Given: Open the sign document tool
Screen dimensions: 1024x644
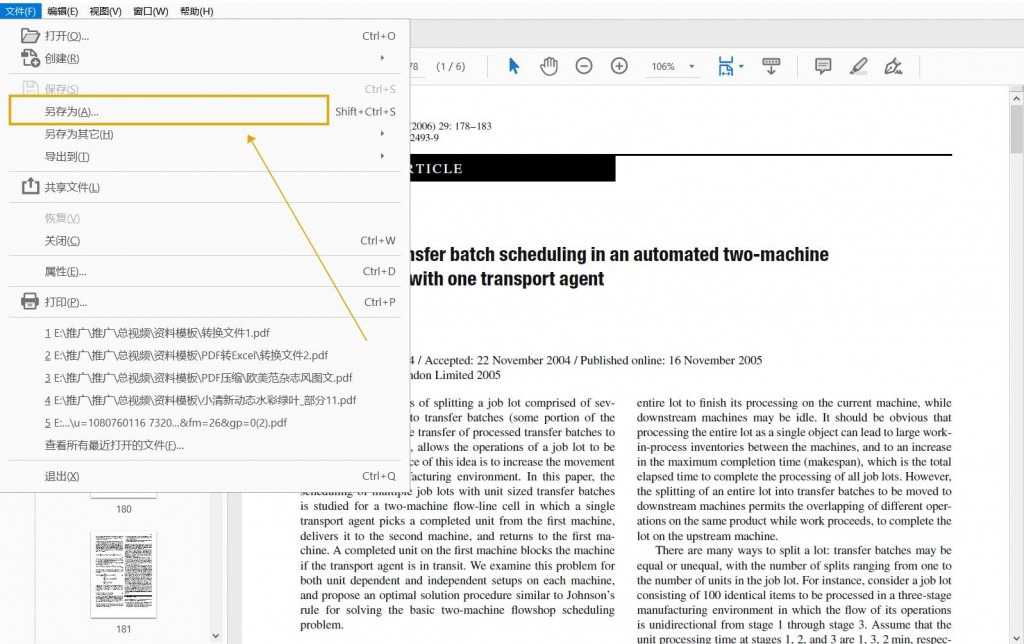Looking at the screenshot, I should [x=893, y=66].
